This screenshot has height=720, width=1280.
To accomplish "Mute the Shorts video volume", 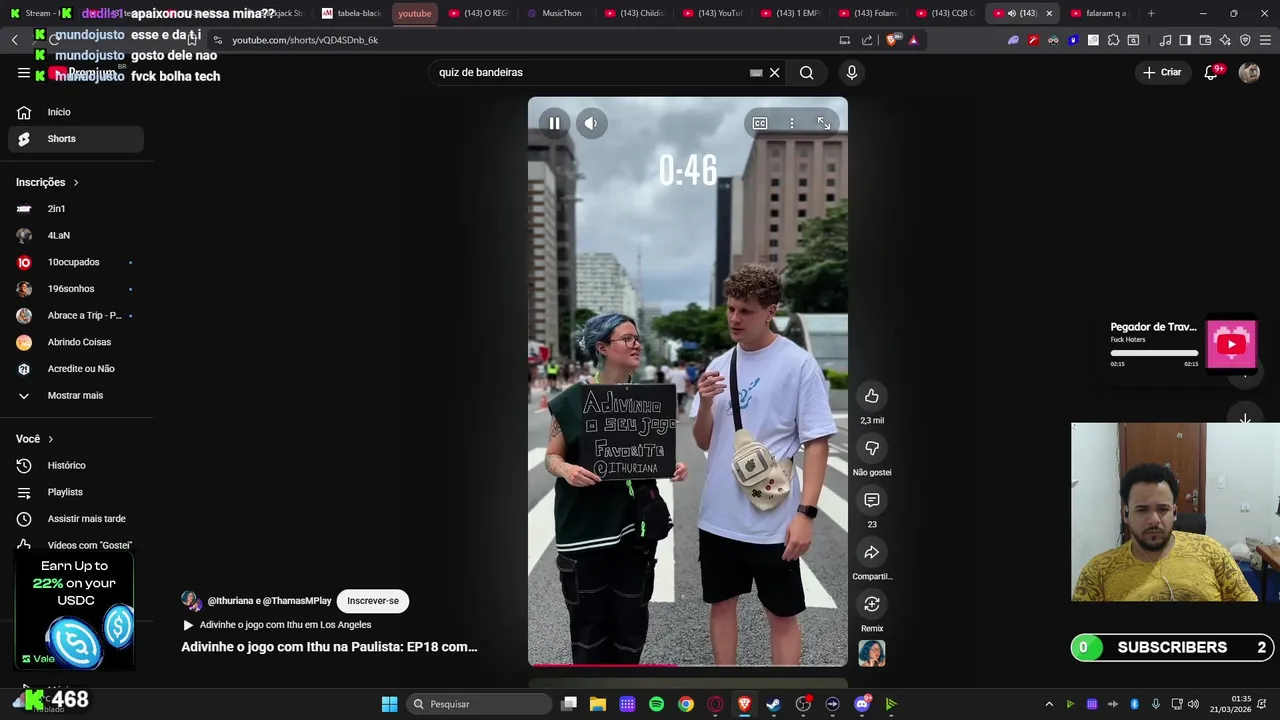I will [591, 123].
